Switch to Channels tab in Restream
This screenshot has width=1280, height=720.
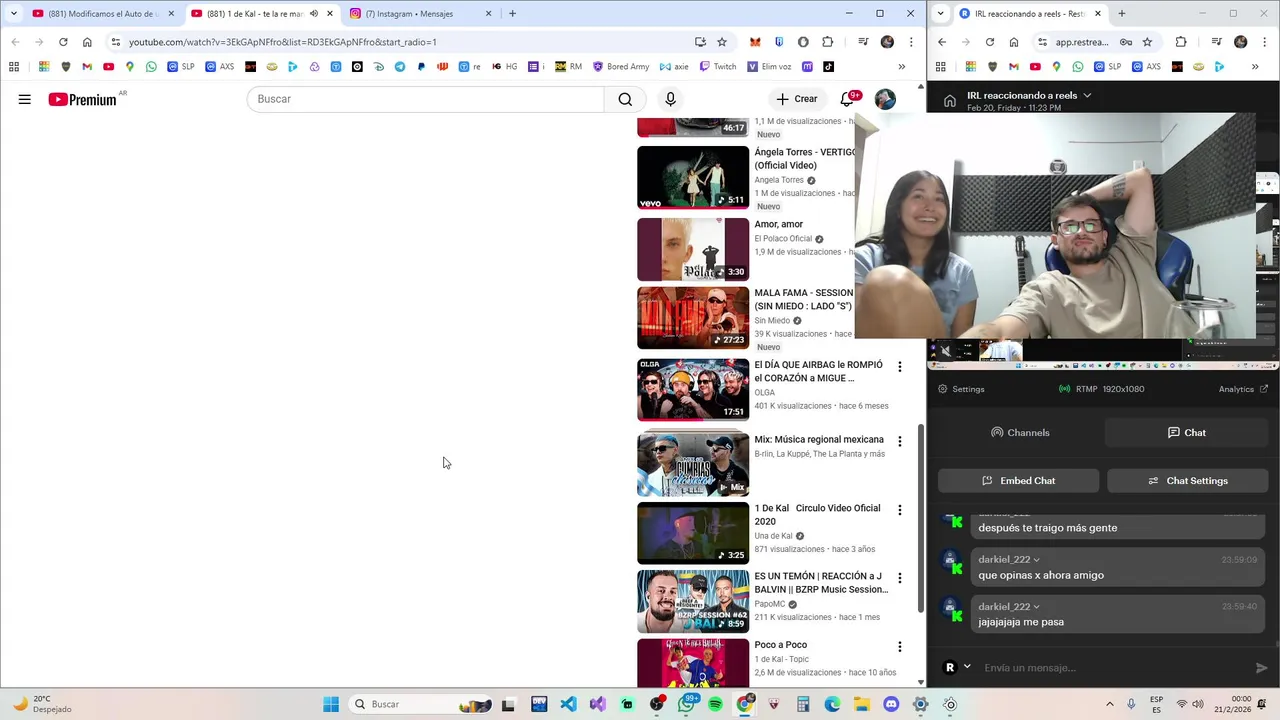[x=1020, y=433]
